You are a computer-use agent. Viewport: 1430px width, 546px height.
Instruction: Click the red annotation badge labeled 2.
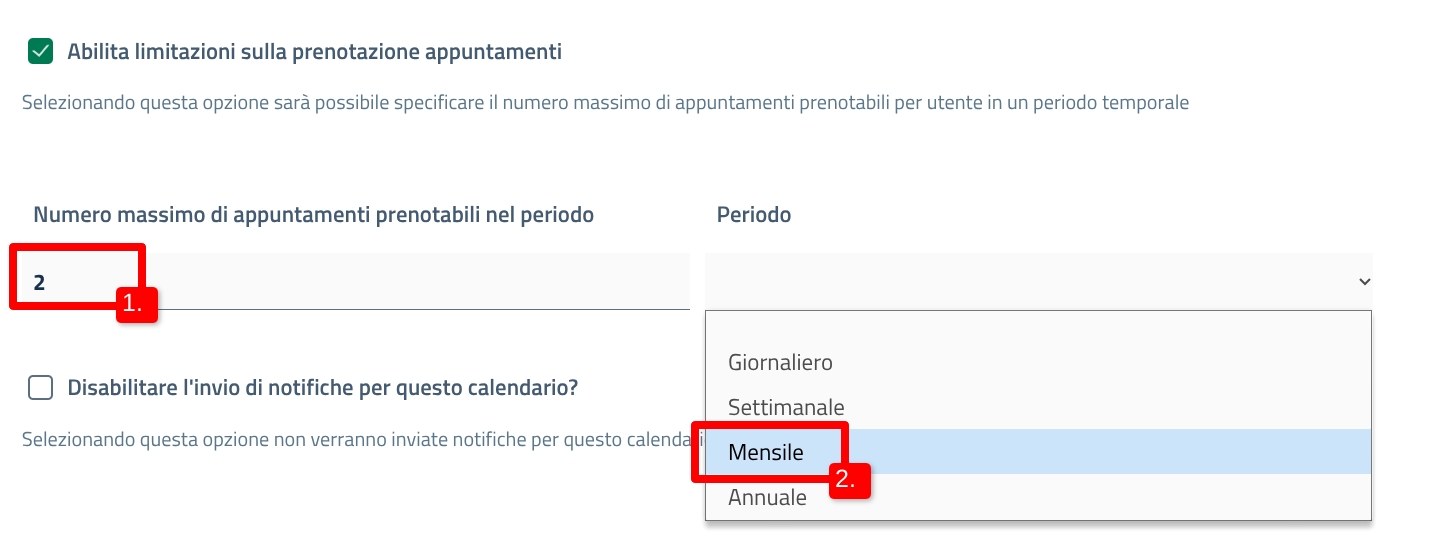click(849, 479)
